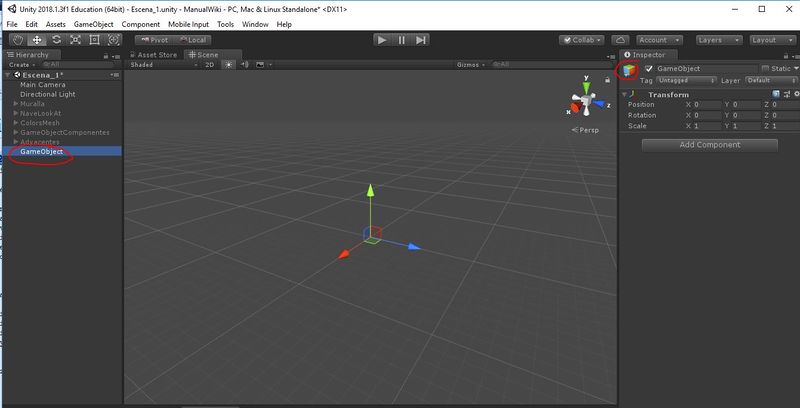Switch to the Hierarchy tab
This screenshot has width=800, height=408.
(x=32, y=55)
